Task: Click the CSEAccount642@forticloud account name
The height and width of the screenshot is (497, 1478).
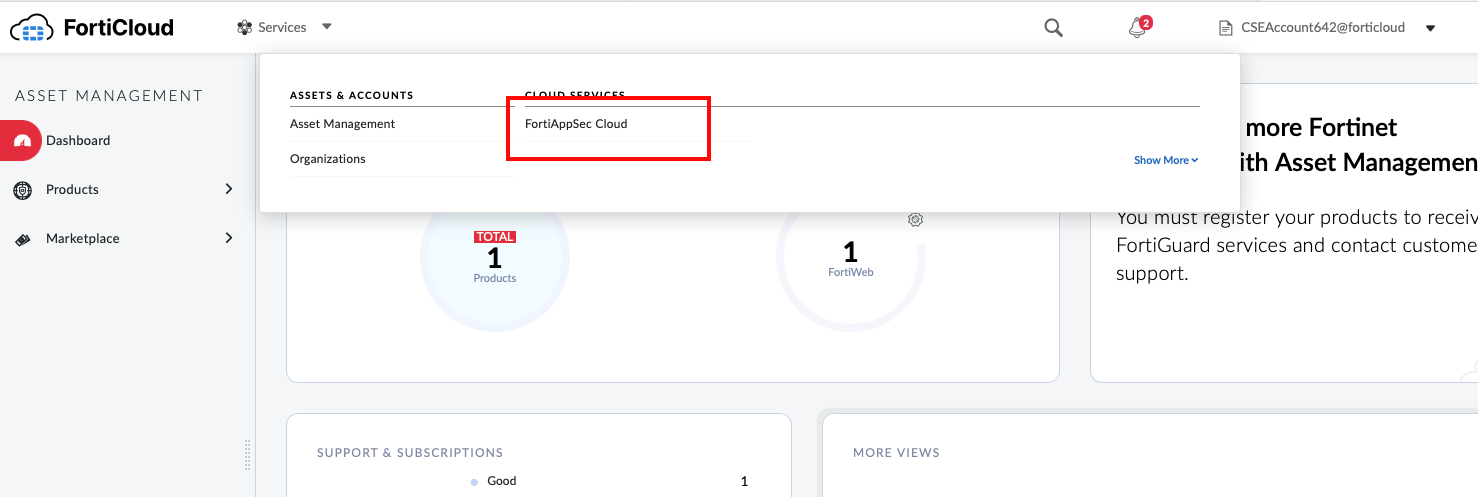Action: pyautogui.click(x=1323, y=28)
